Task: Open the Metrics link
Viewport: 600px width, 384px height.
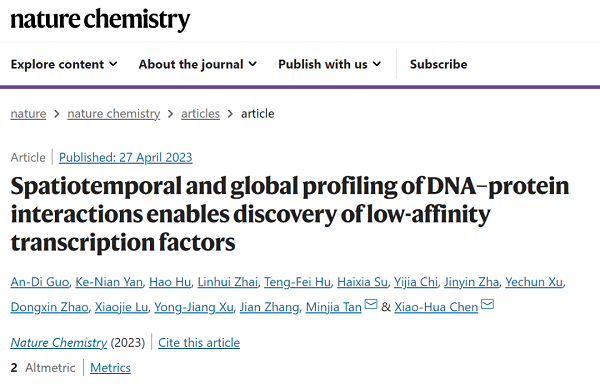Action: pos(110,368)
